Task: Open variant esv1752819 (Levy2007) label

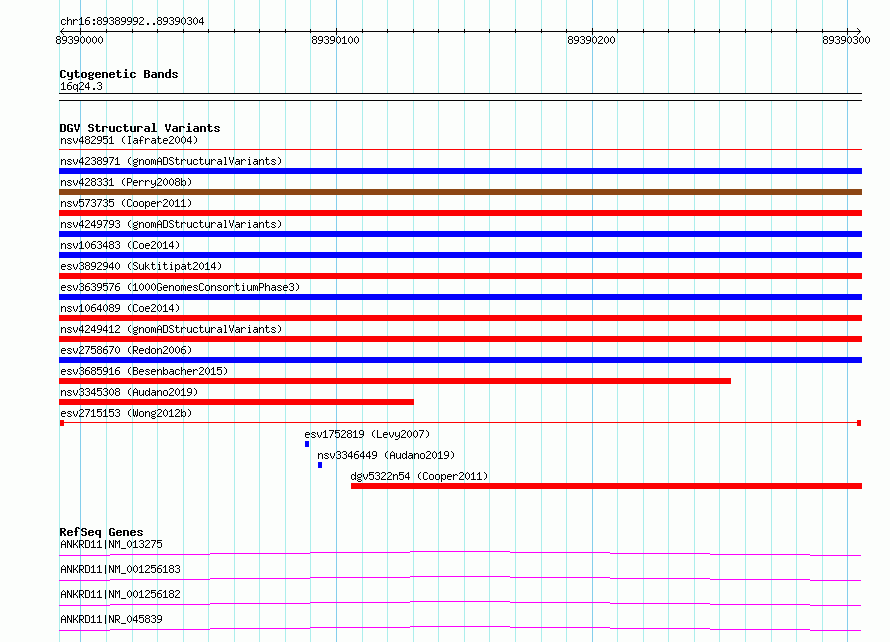Action: 367,434
